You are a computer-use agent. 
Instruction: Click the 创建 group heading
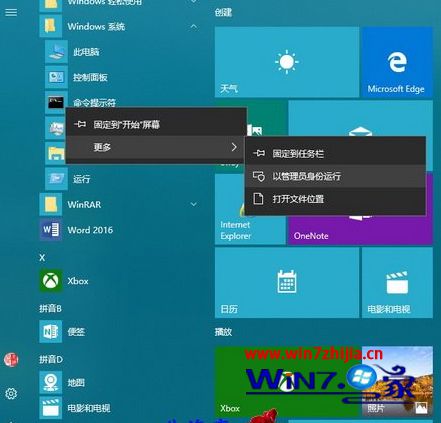pyautogui.click(x=223, y=12)
